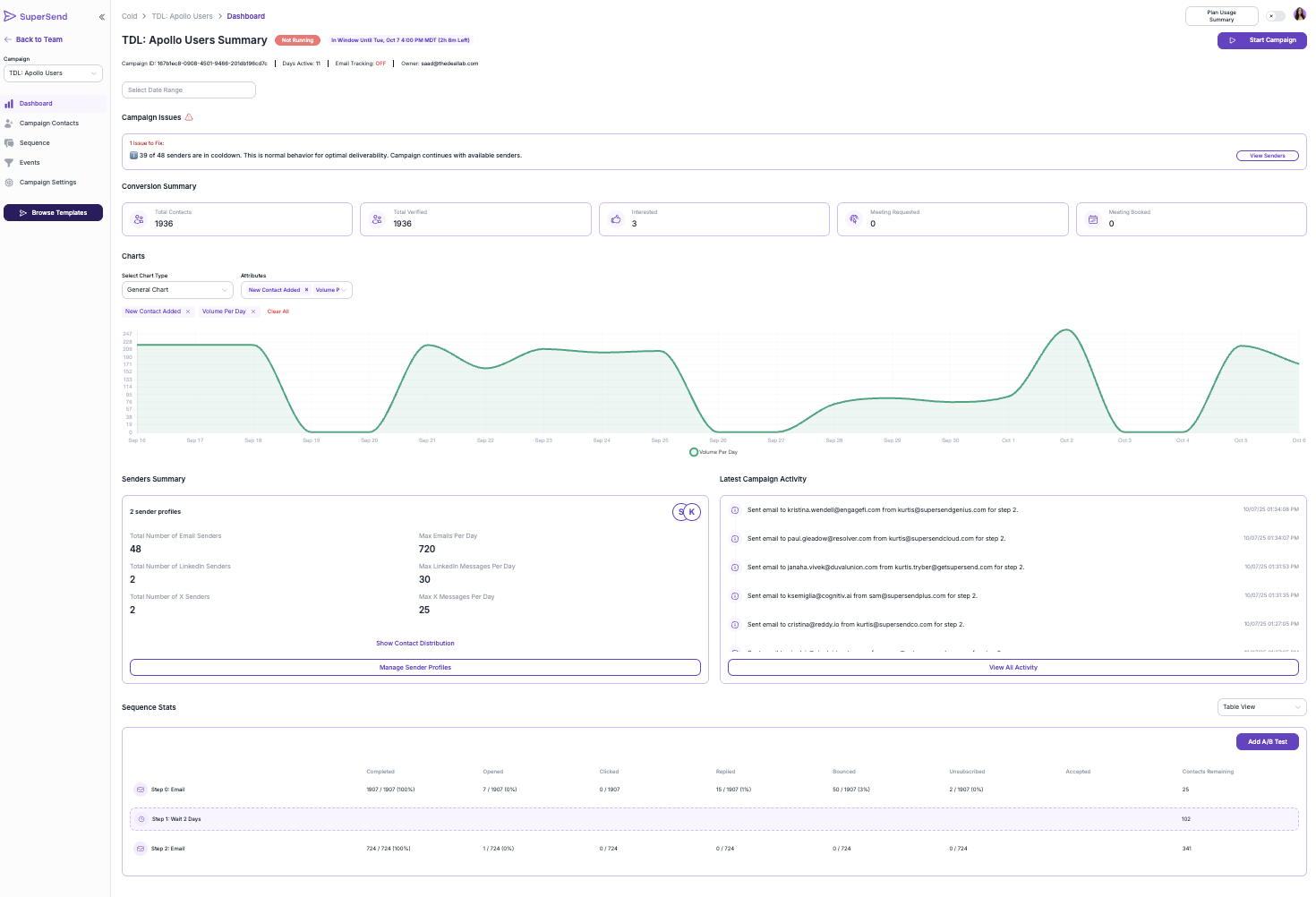Open the Campaign selector dropdown

pos(53,73)
